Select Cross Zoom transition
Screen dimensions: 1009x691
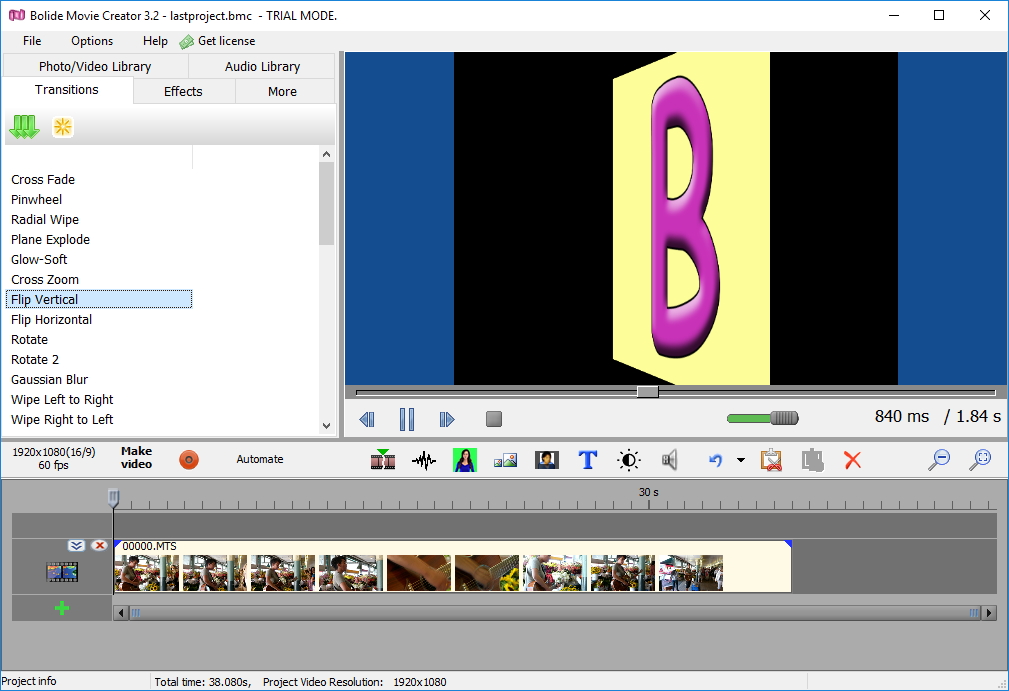44,279
